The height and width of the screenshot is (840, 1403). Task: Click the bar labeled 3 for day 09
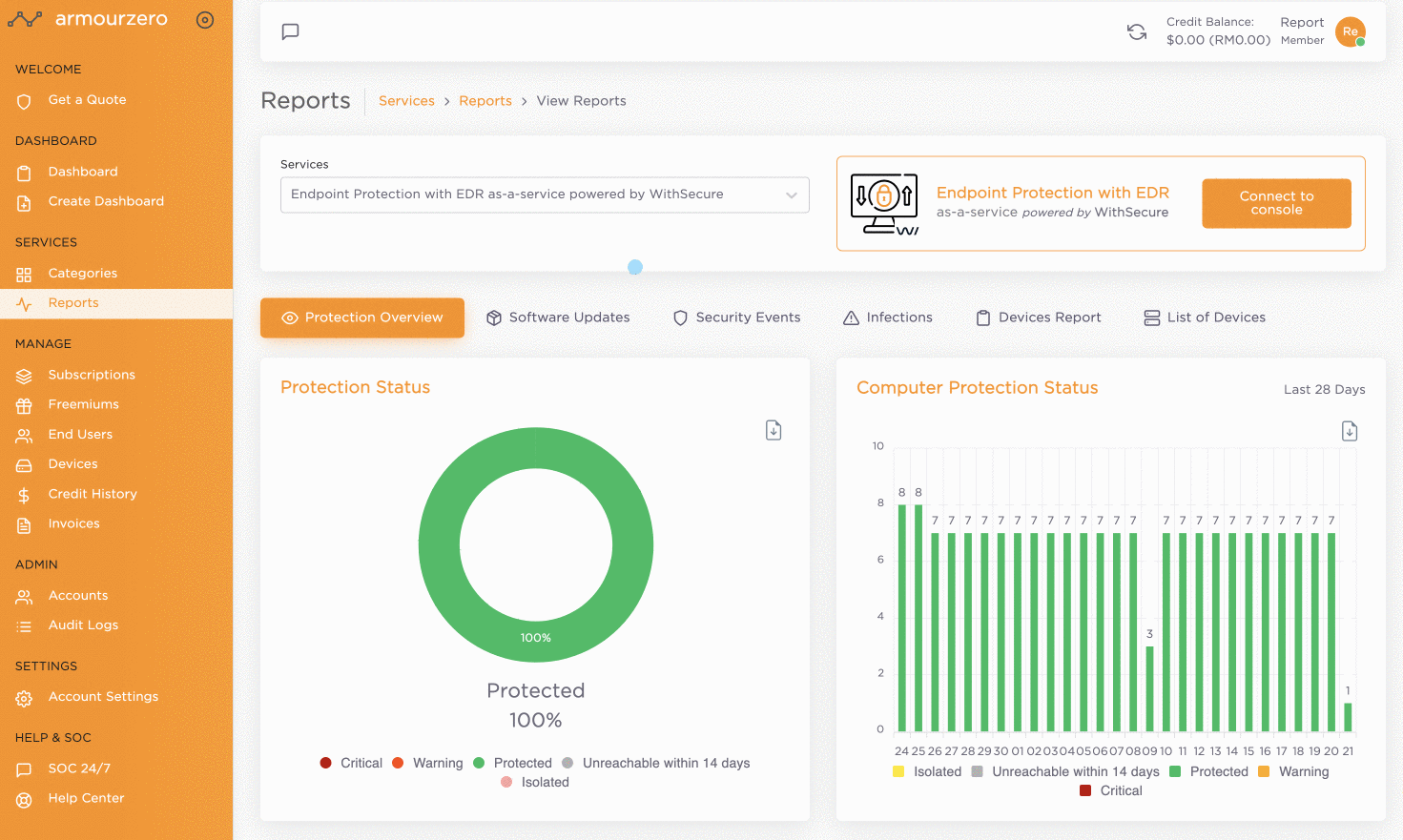pos(1149,689)
